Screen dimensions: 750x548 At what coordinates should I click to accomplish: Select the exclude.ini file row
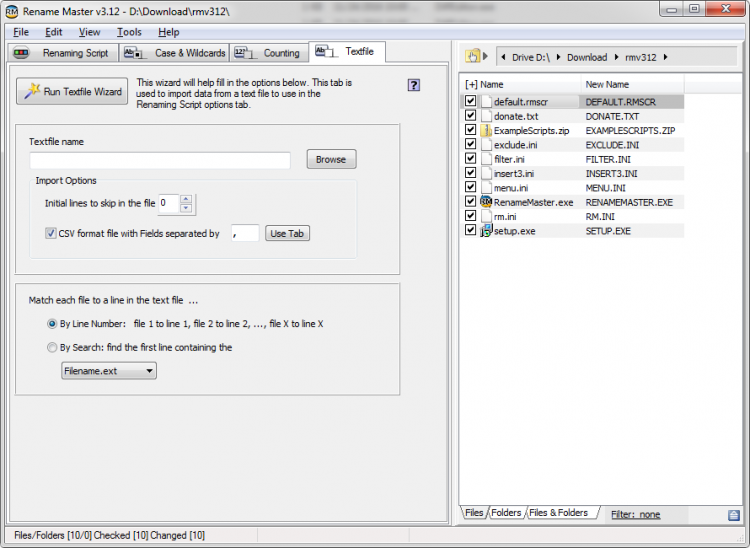573,144
